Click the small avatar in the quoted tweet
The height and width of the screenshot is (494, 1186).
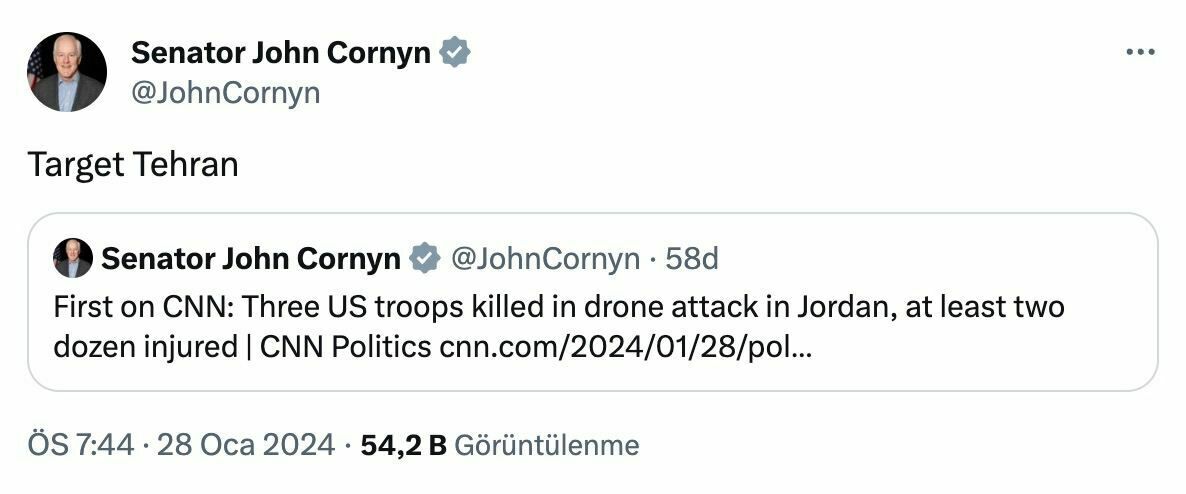coord(73,259)
